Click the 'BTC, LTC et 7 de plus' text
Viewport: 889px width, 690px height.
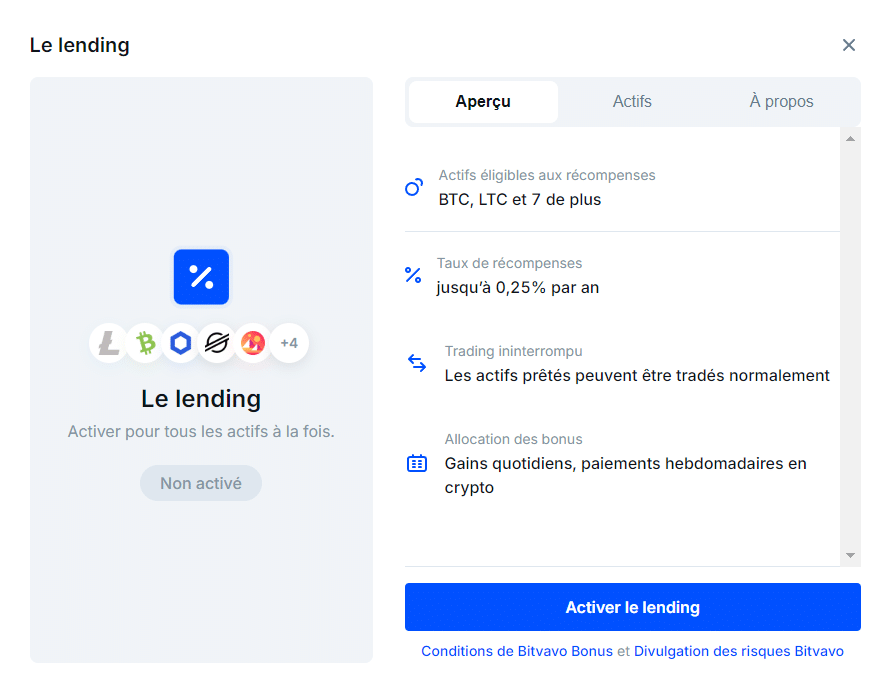519,200
